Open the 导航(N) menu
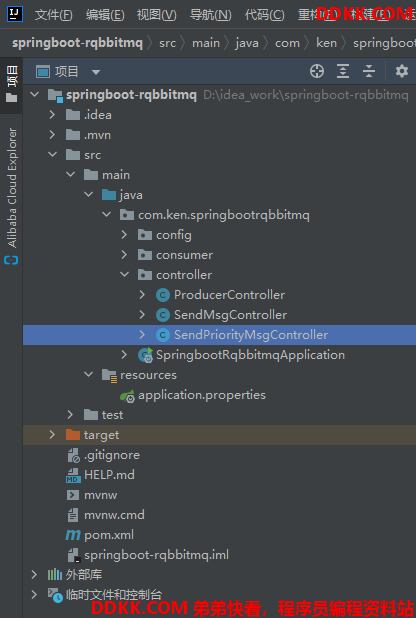This screenshot has width=416, height=618. [211, 15]
